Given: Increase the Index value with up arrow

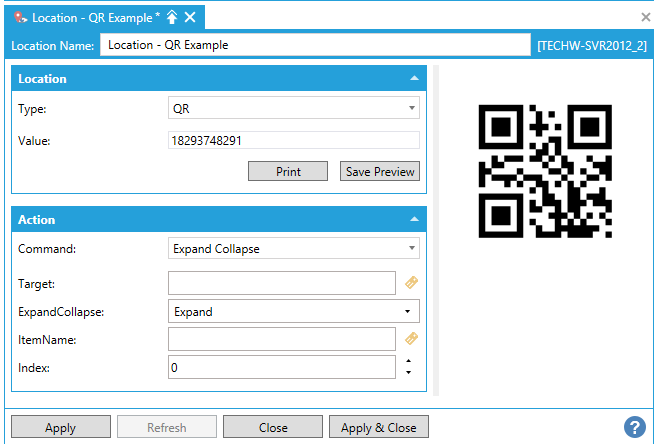Looking at the screenshot, I should point(408,362).
